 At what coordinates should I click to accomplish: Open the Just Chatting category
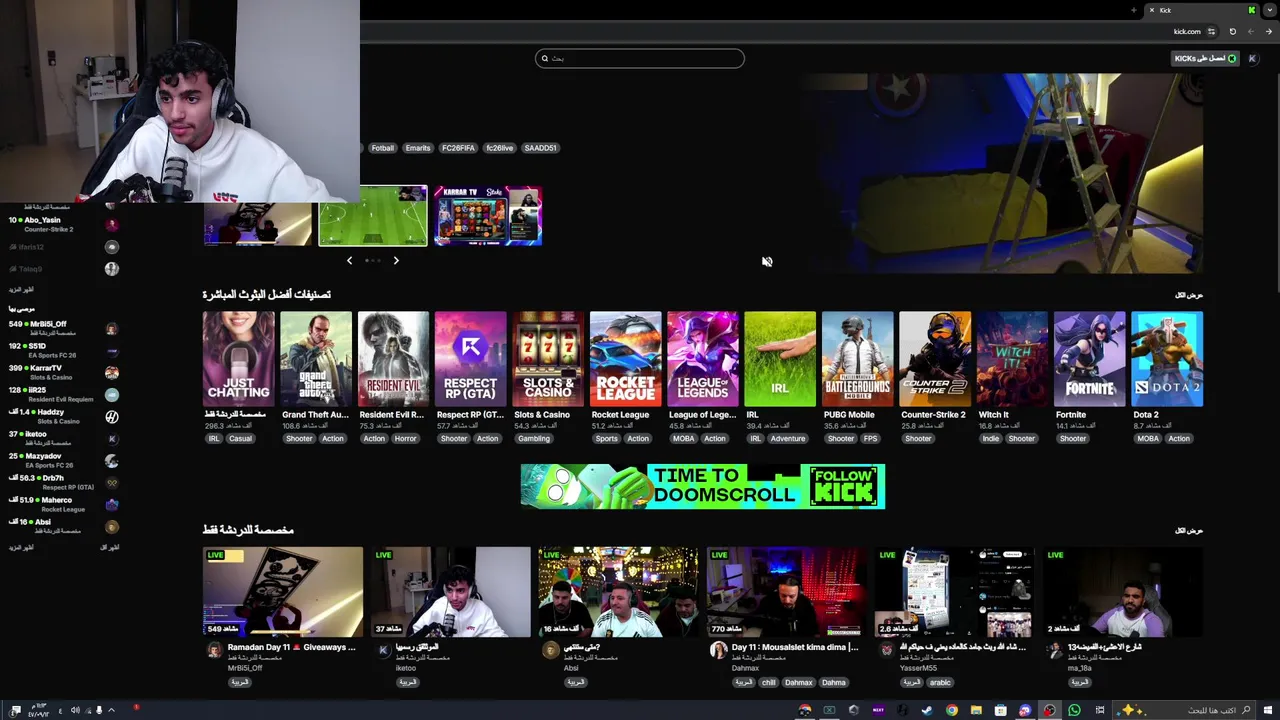(x=238, y=359)
